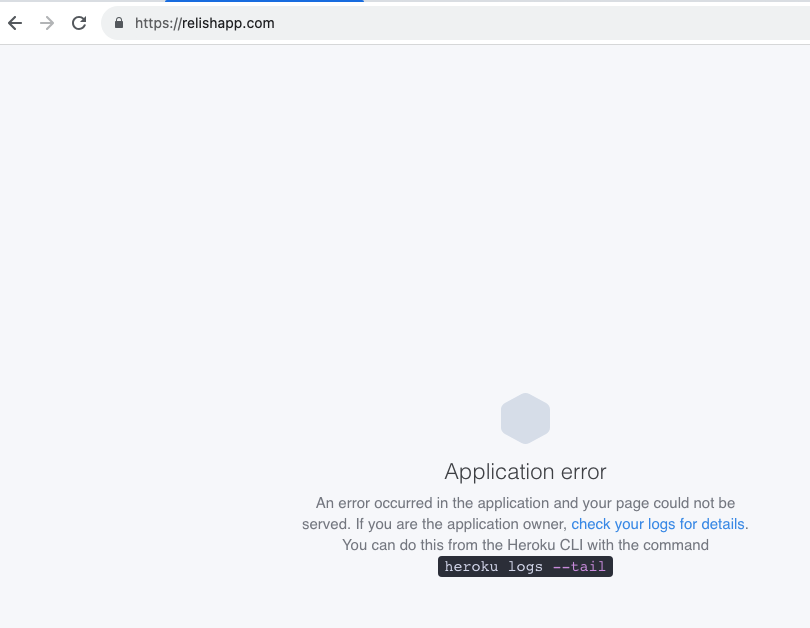Click the 'Application error' heading
The height and width of the screenshot is (628, 810).
point(525,472)
